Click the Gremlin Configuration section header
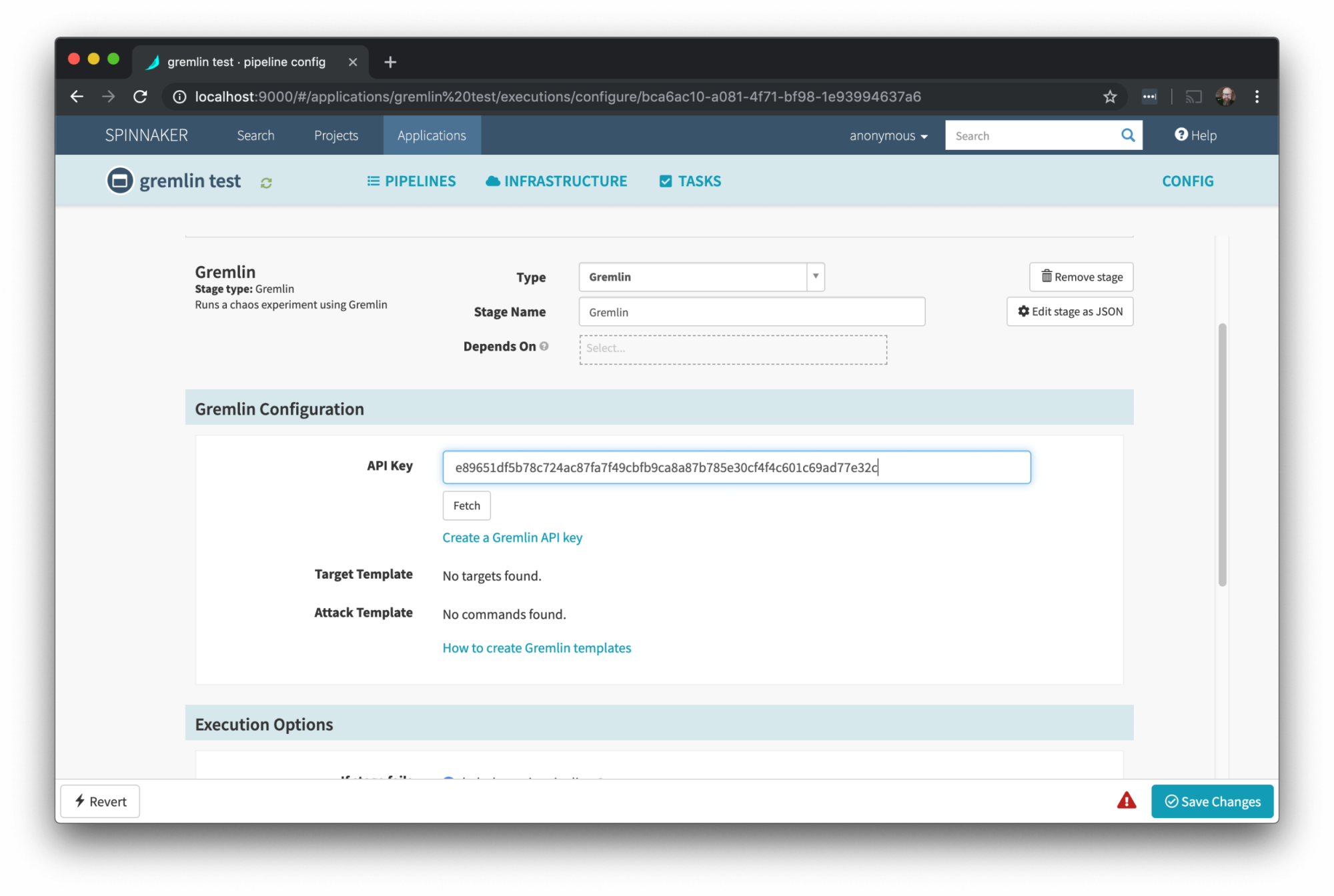The width and height of the screenshot is (1334, 896). pos(659,408)
